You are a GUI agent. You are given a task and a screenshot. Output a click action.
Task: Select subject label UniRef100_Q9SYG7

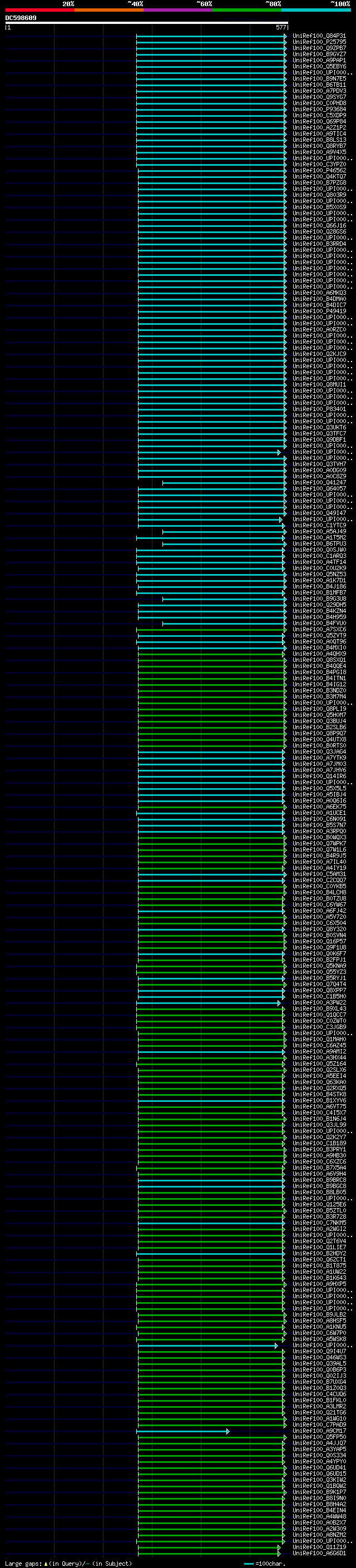coord(319,97)
